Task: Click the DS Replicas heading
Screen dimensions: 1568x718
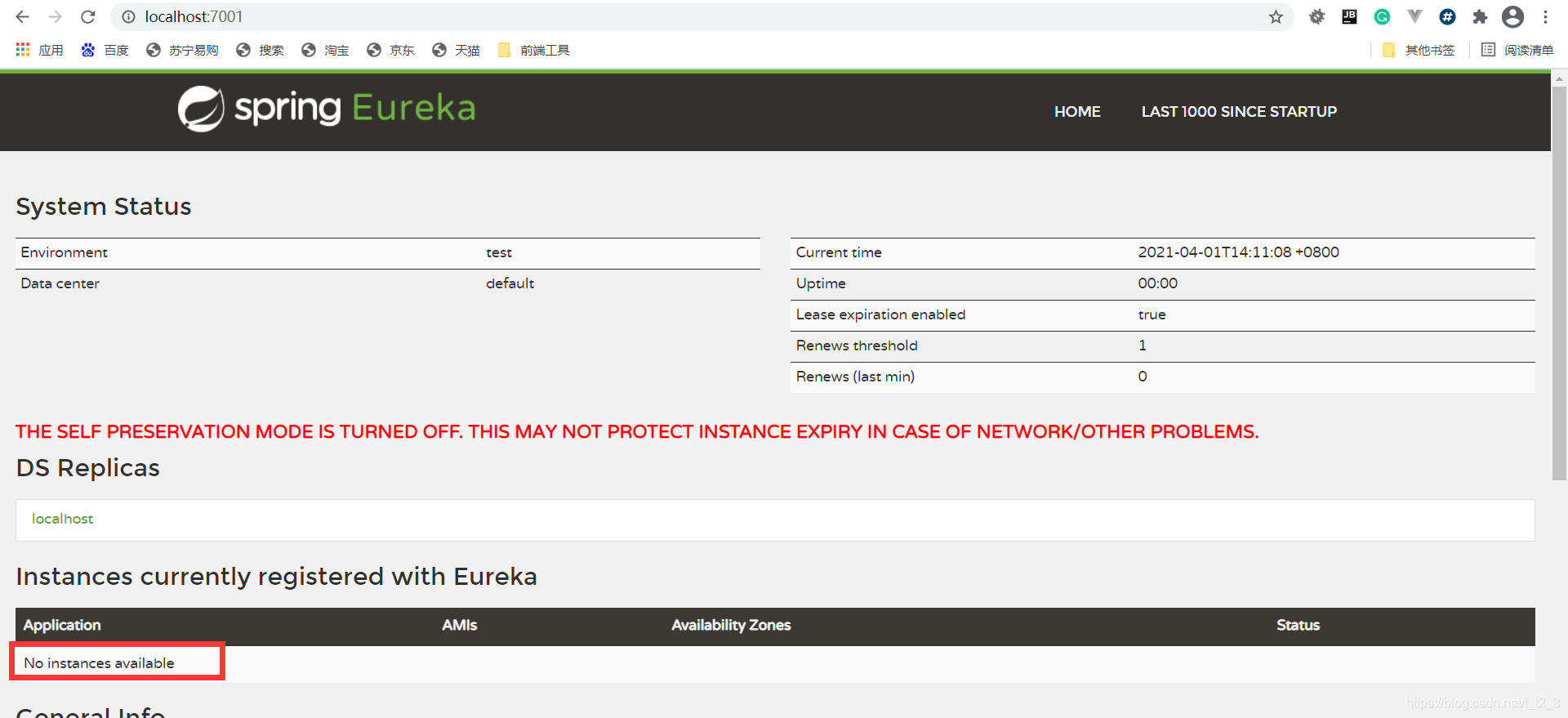Action: point(87,467)
